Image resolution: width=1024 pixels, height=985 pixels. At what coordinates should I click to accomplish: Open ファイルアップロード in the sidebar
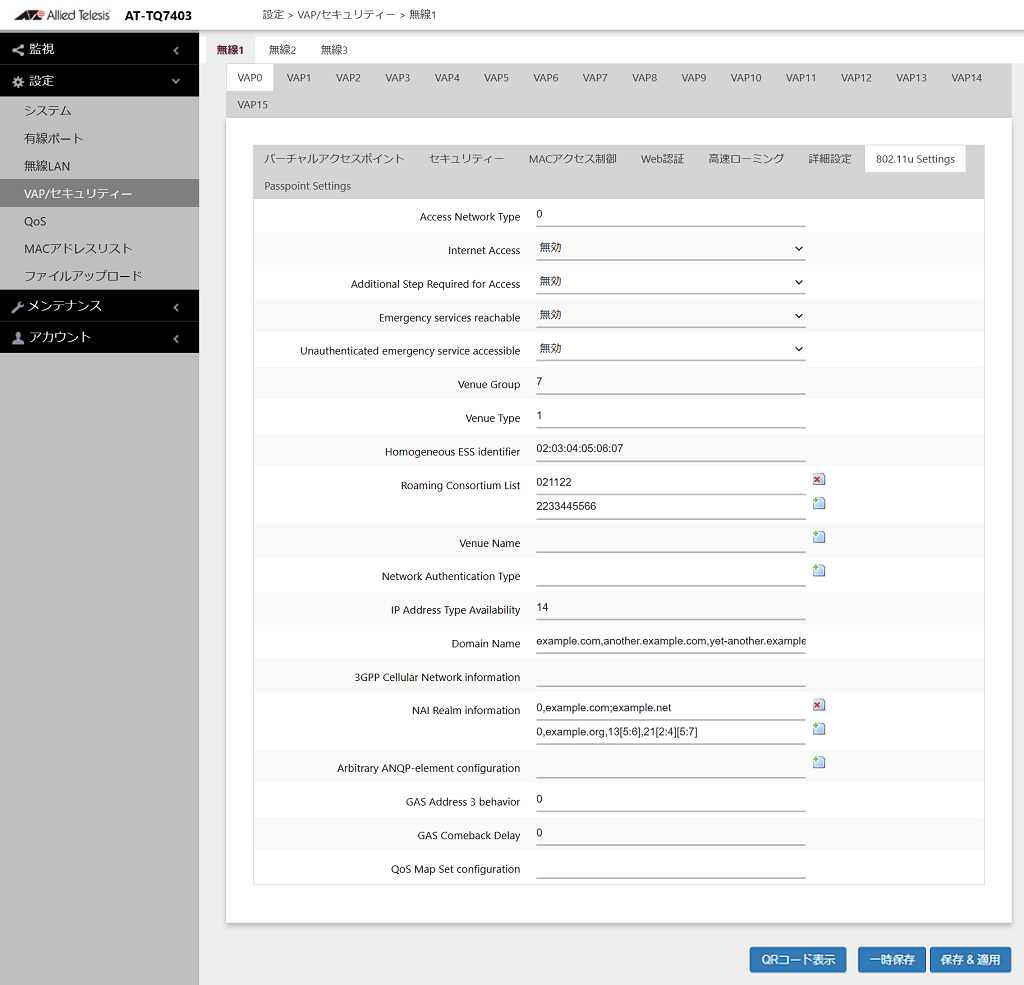pos(99,276)
